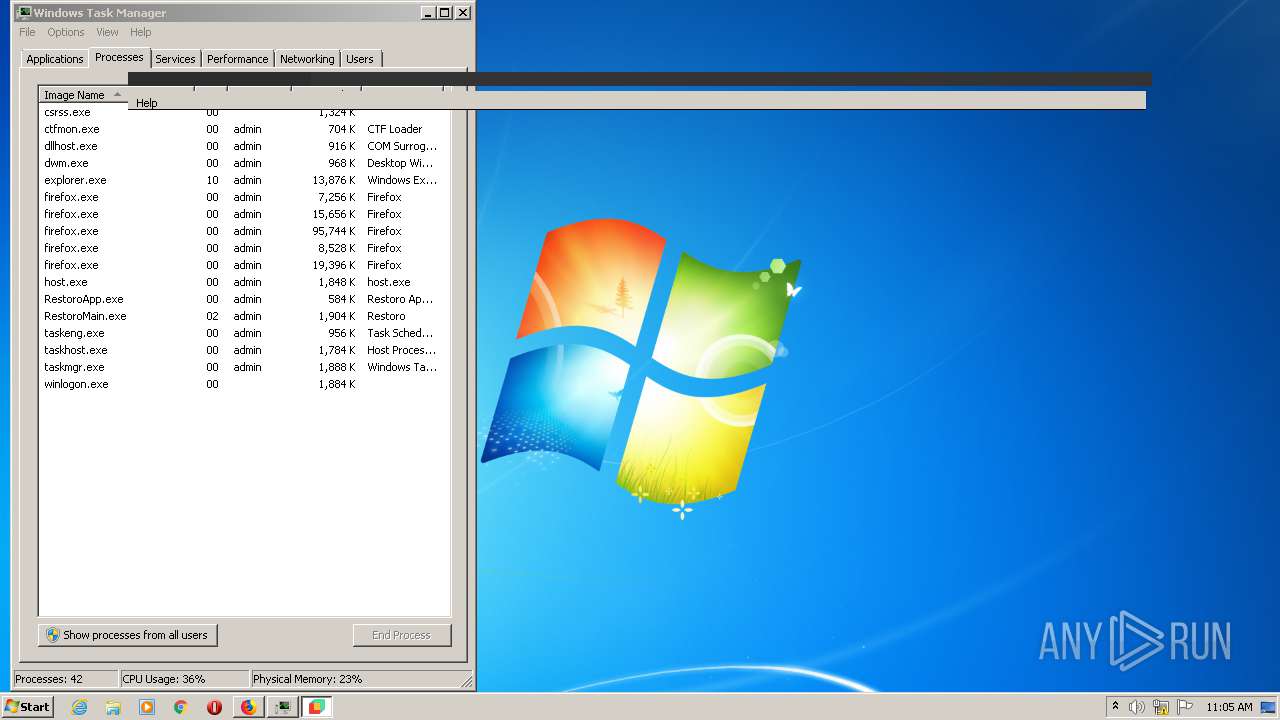Select the RestoroApp.exe process
The width and height of the screenshot is (1280, 720).
245,299
